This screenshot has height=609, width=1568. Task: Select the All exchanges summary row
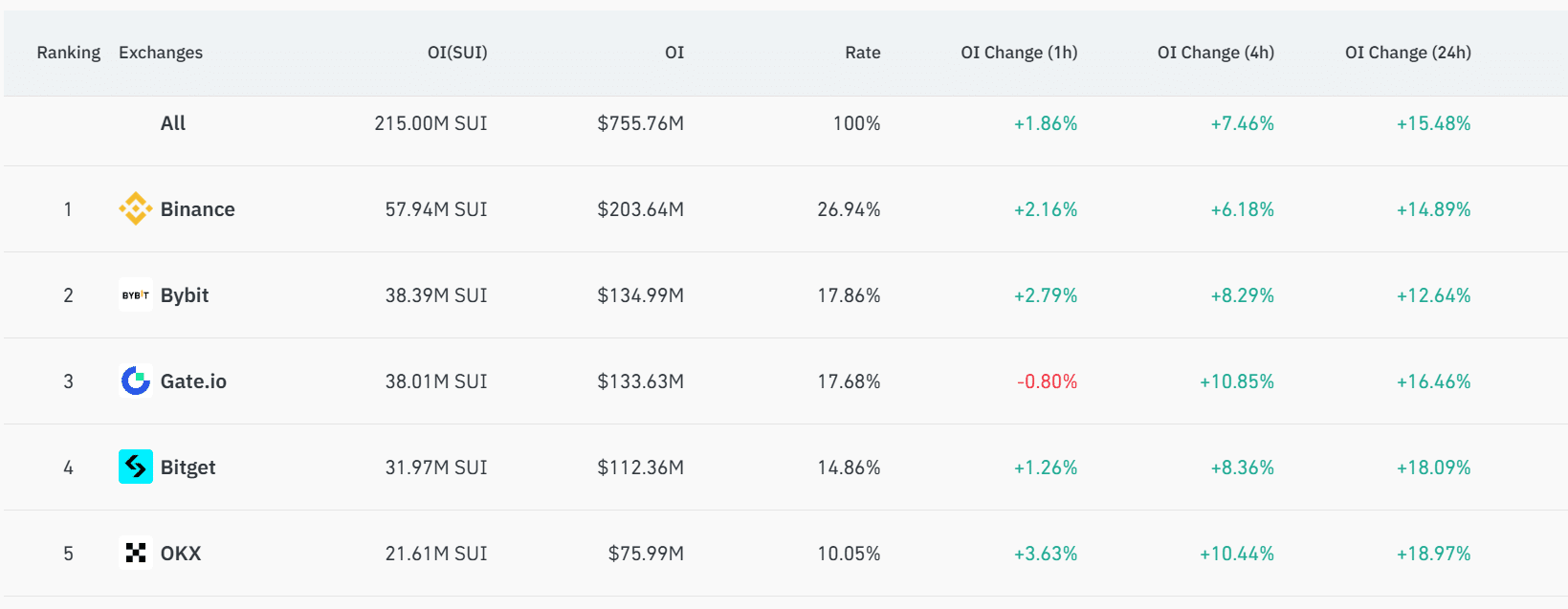[x=173, y=123]
